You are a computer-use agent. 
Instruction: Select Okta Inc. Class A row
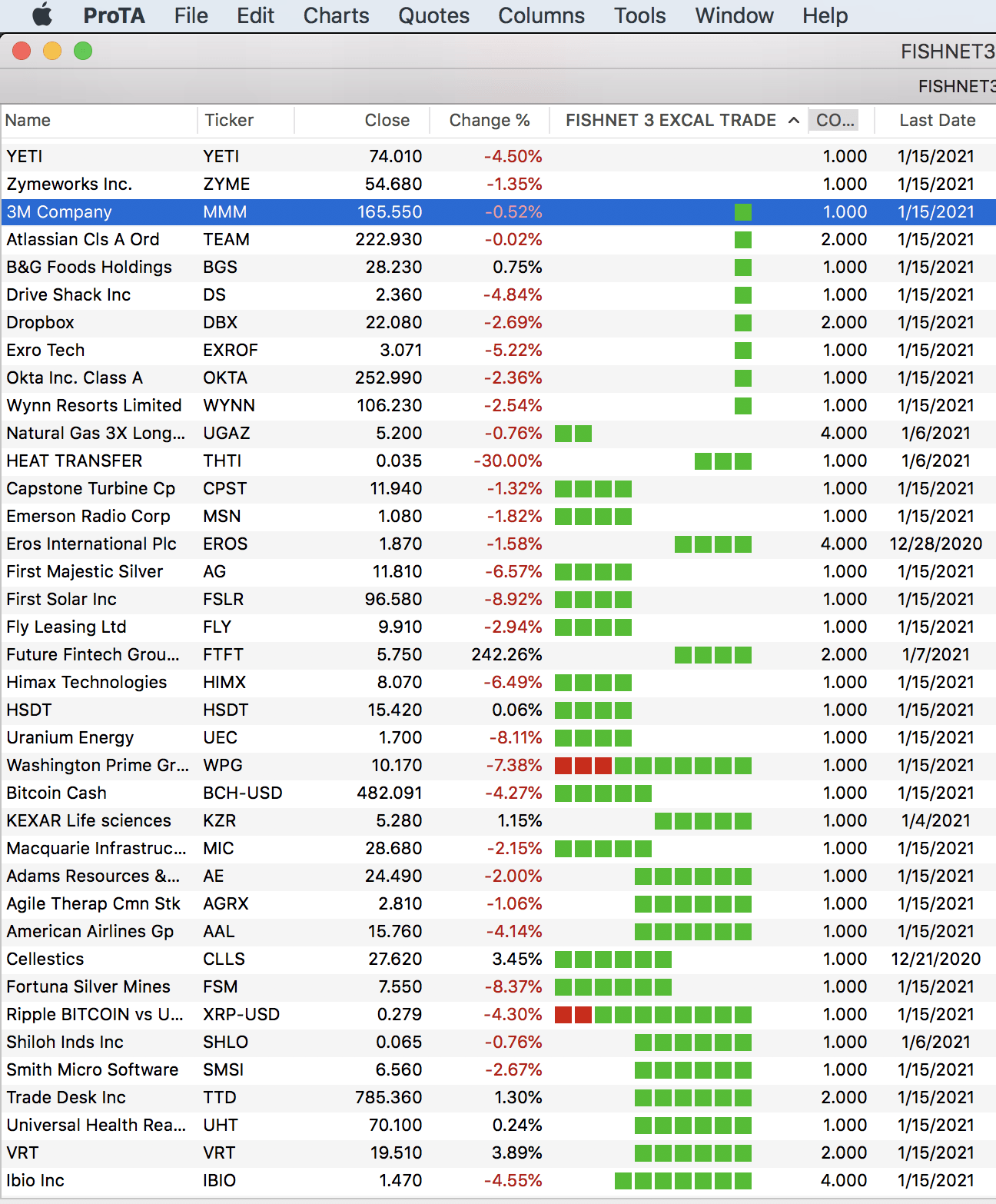click(x=498, y=377)
